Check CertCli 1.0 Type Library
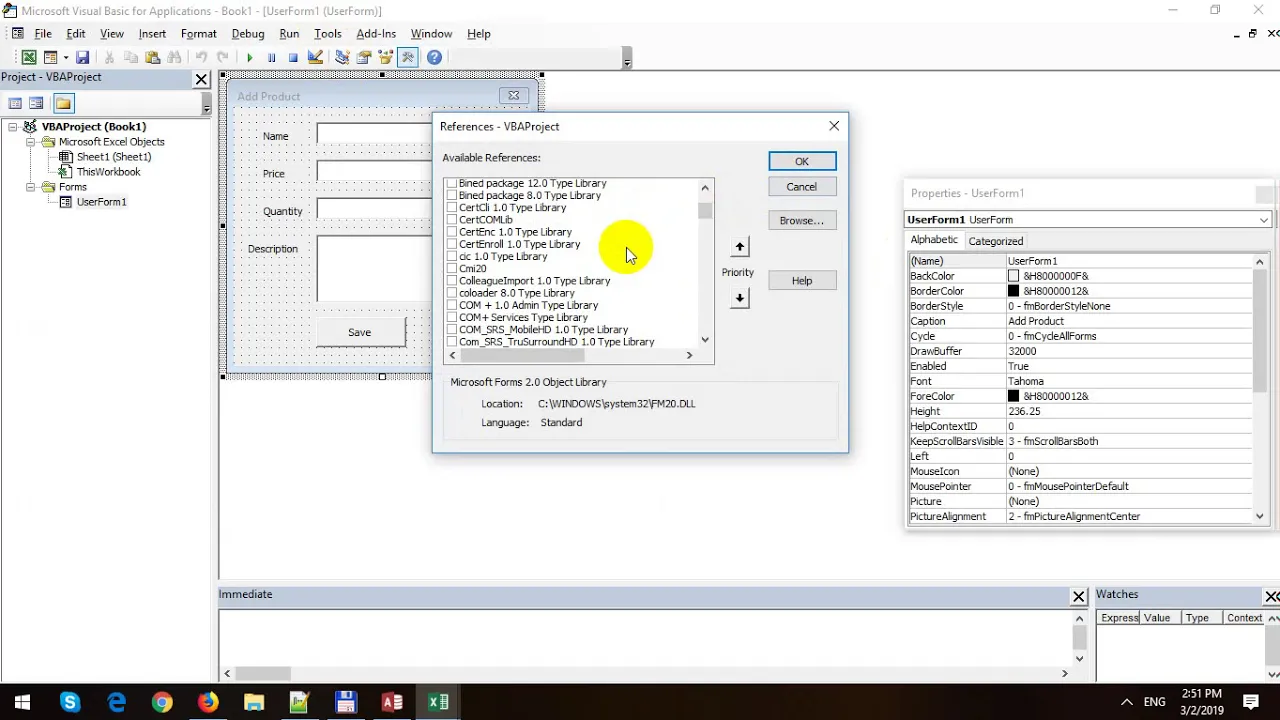Image resolution: width=1280 pixels, height=720 pixels. point(452,207)
